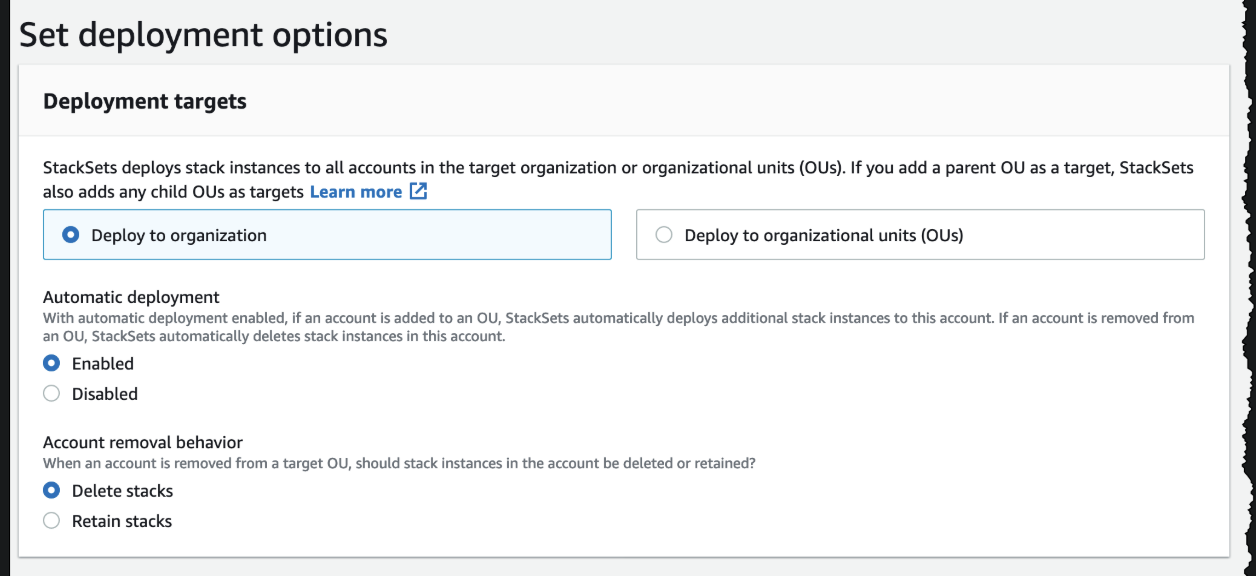Image resolution: width=1256 pixels, height=576 pixels.
Task: Select Disabled under Automatic deployment
Action: (x=52, y=394)
